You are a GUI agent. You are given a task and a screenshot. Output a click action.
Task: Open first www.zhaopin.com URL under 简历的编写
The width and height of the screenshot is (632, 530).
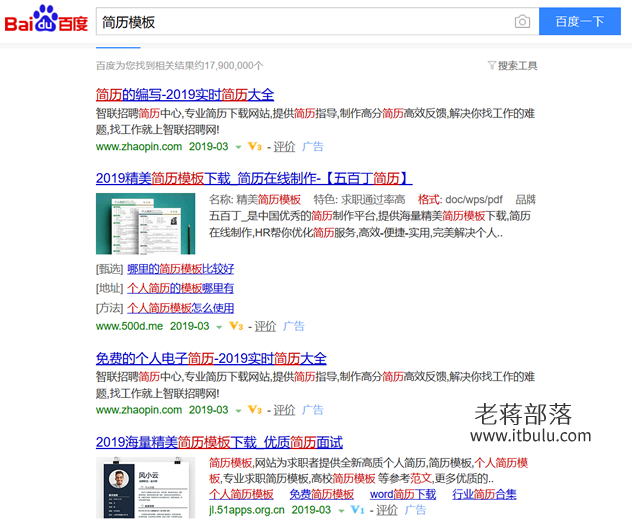point(139,146)
